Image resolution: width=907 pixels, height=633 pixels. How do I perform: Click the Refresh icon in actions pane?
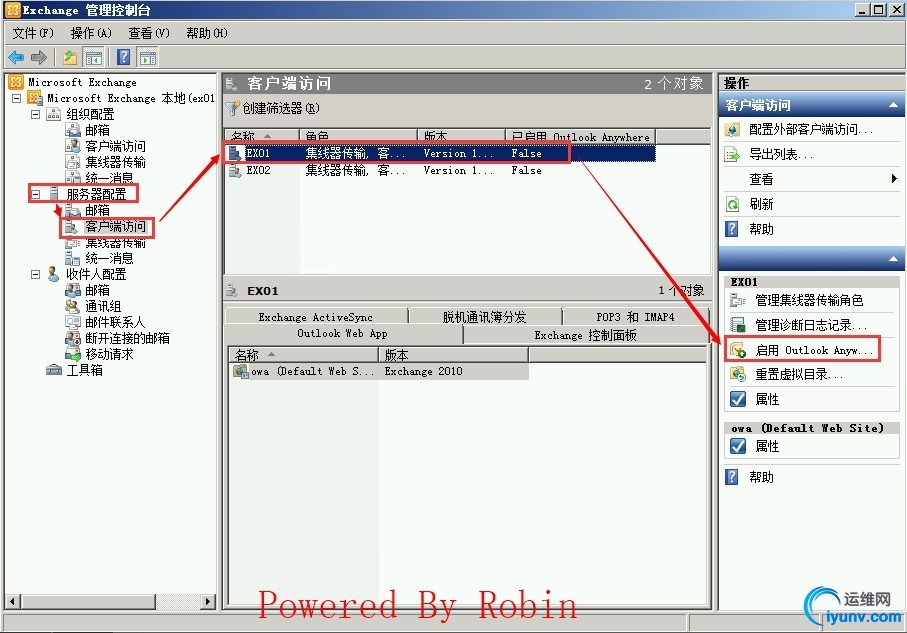(x=732, y=204)
